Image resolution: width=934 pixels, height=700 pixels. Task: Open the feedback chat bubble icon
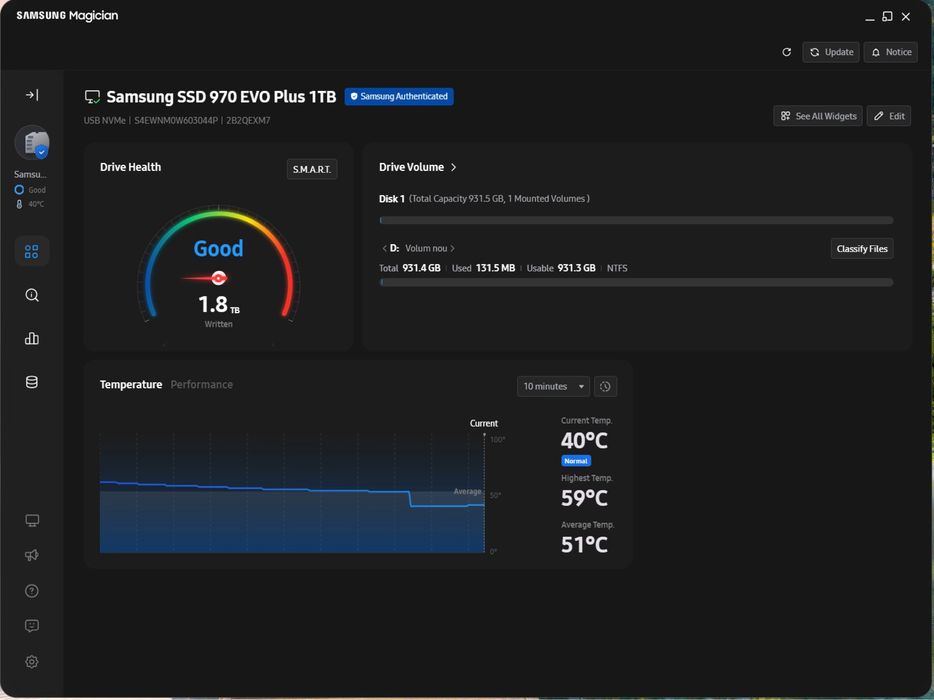pos(32,626)
